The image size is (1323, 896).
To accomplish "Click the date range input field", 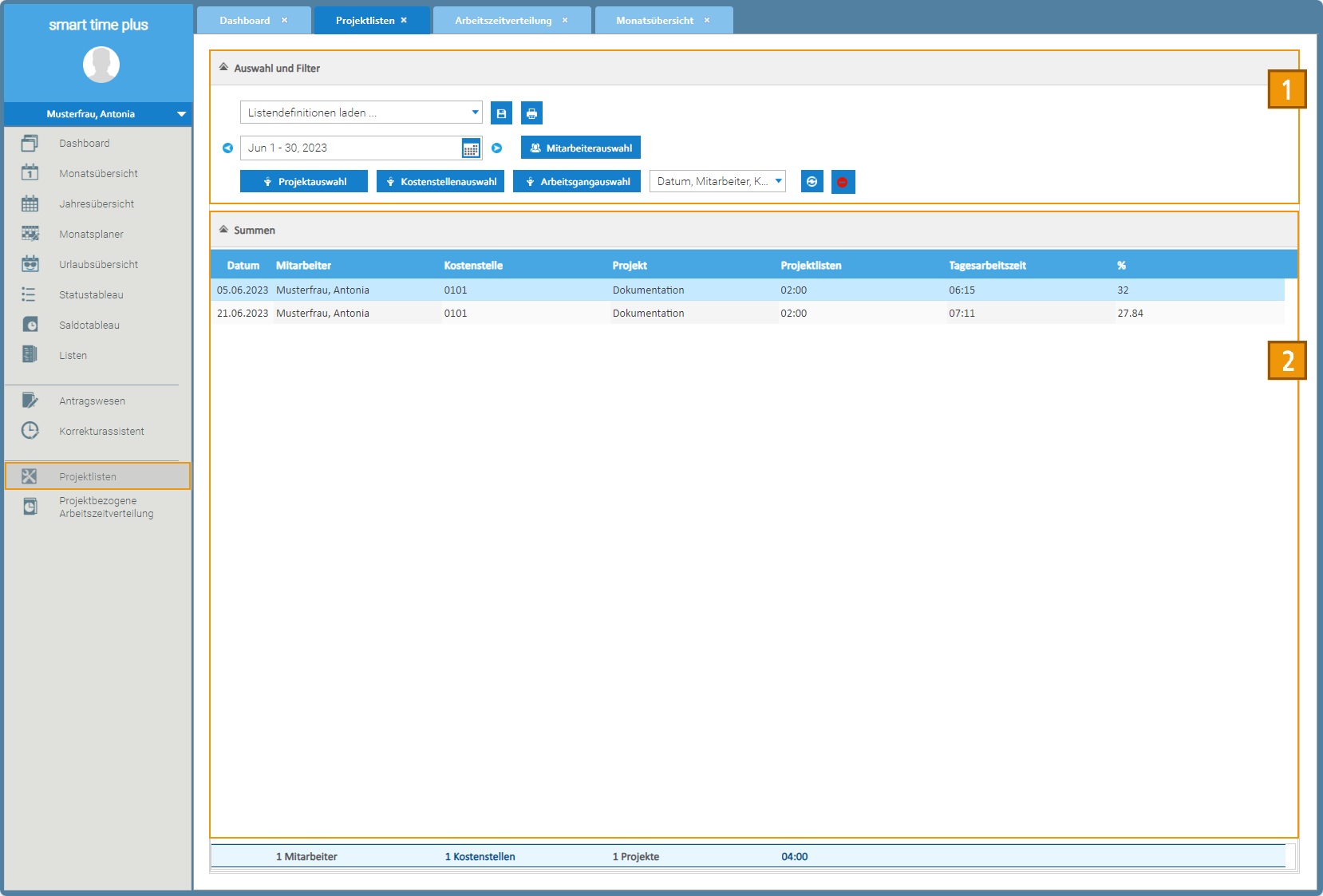I will 351,148.
